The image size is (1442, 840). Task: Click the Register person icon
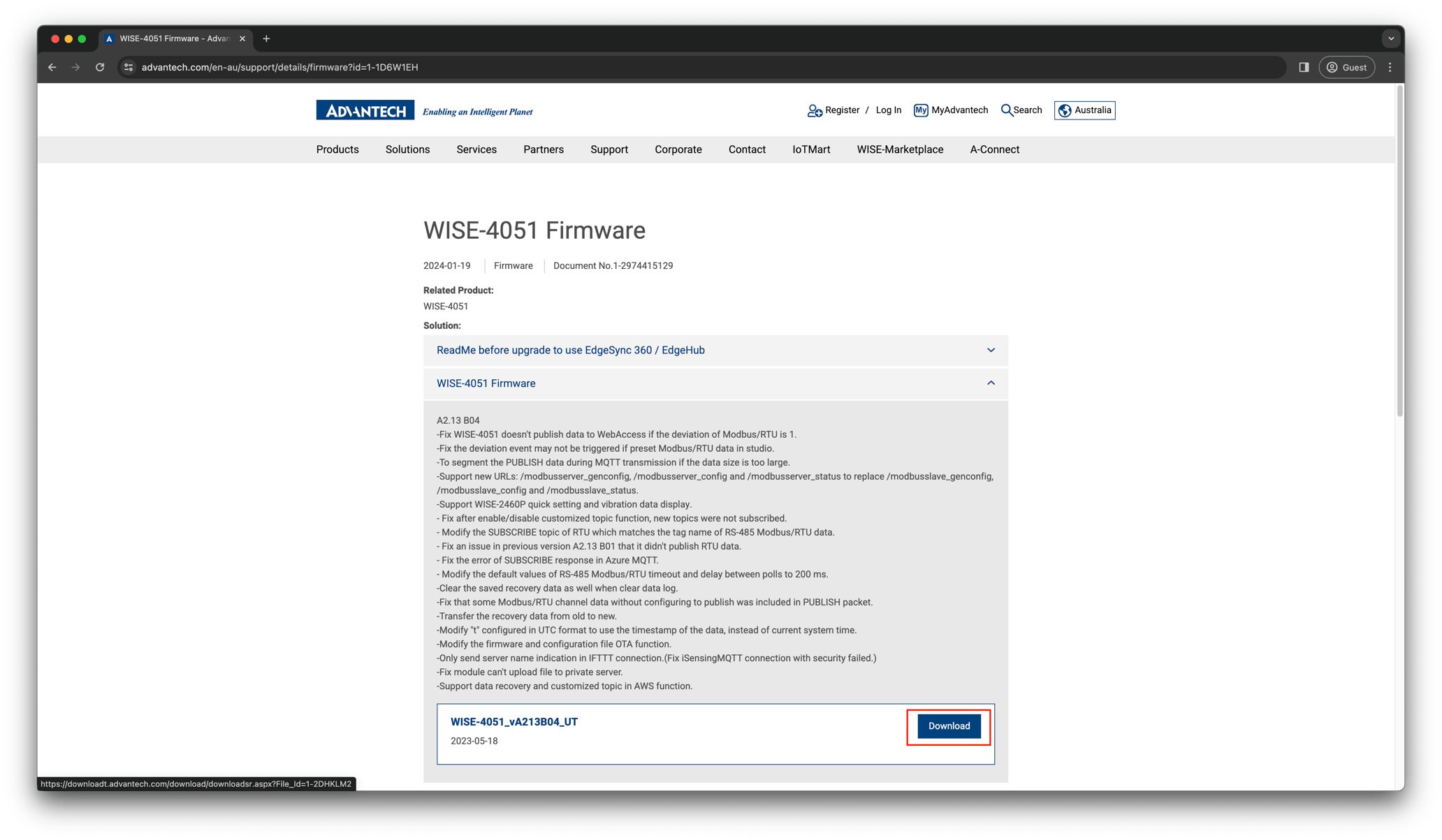point(814,110)
